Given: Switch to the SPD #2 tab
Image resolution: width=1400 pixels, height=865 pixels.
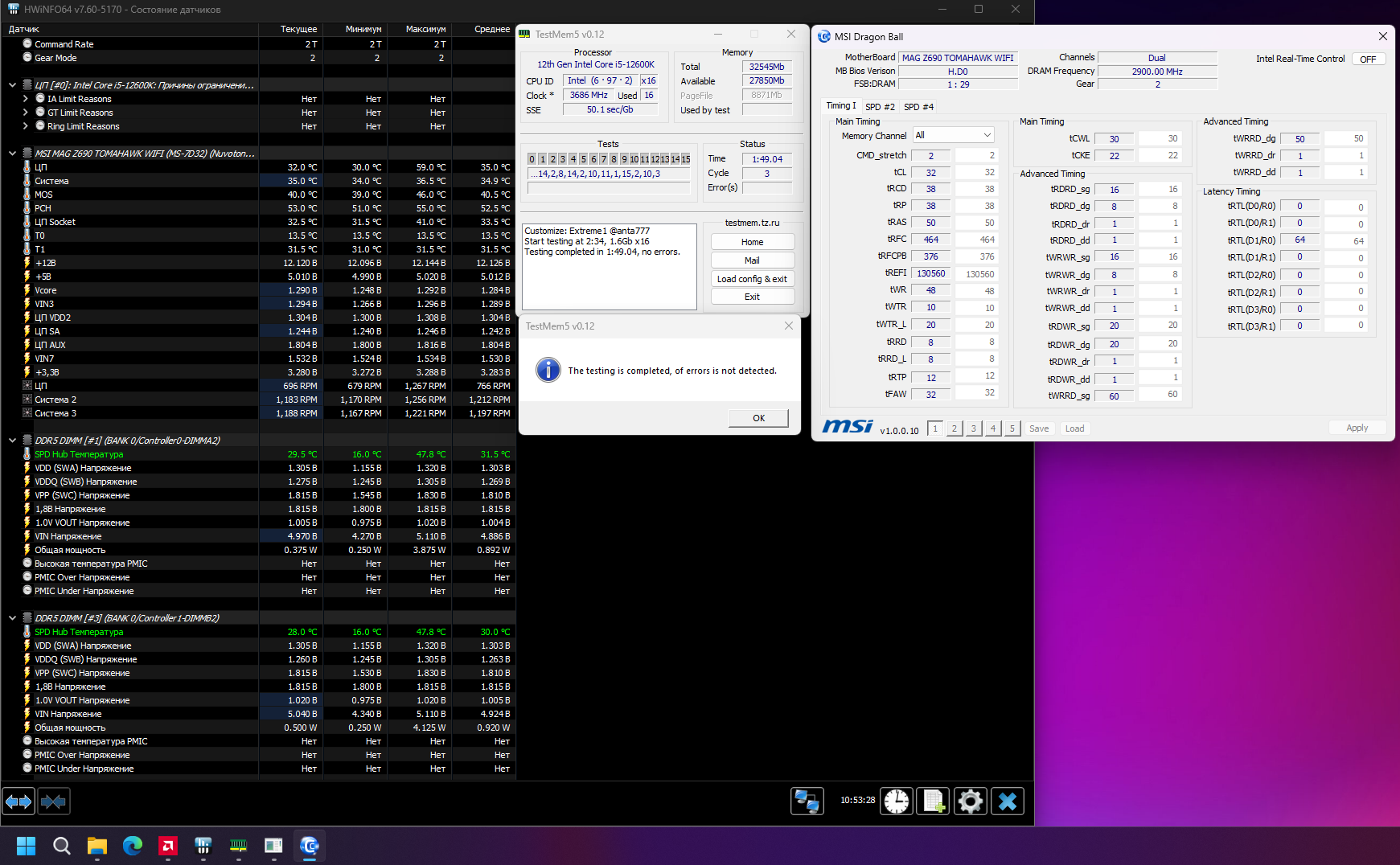Looking at the screenshot, I should click(x=880, y=107).
